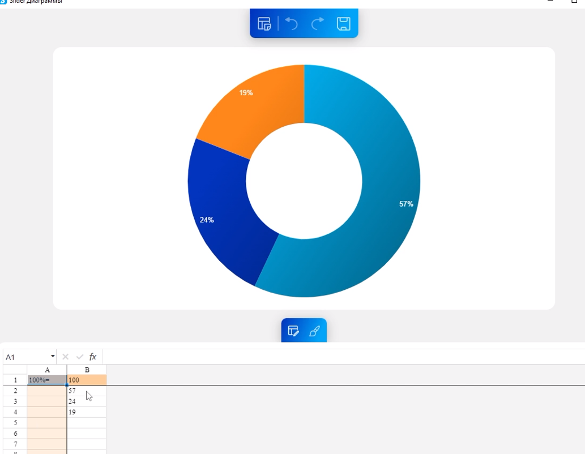The image size is (586, 454).
Task: Select empty cell A4
Action: pyautogui.click(x=47, y=412)
